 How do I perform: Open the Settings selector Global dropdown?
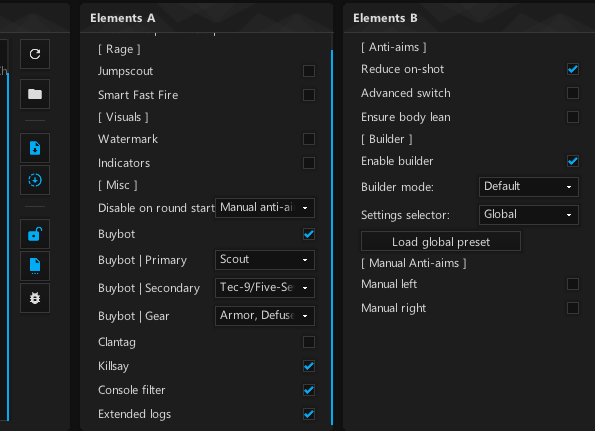tap(529, 215)
